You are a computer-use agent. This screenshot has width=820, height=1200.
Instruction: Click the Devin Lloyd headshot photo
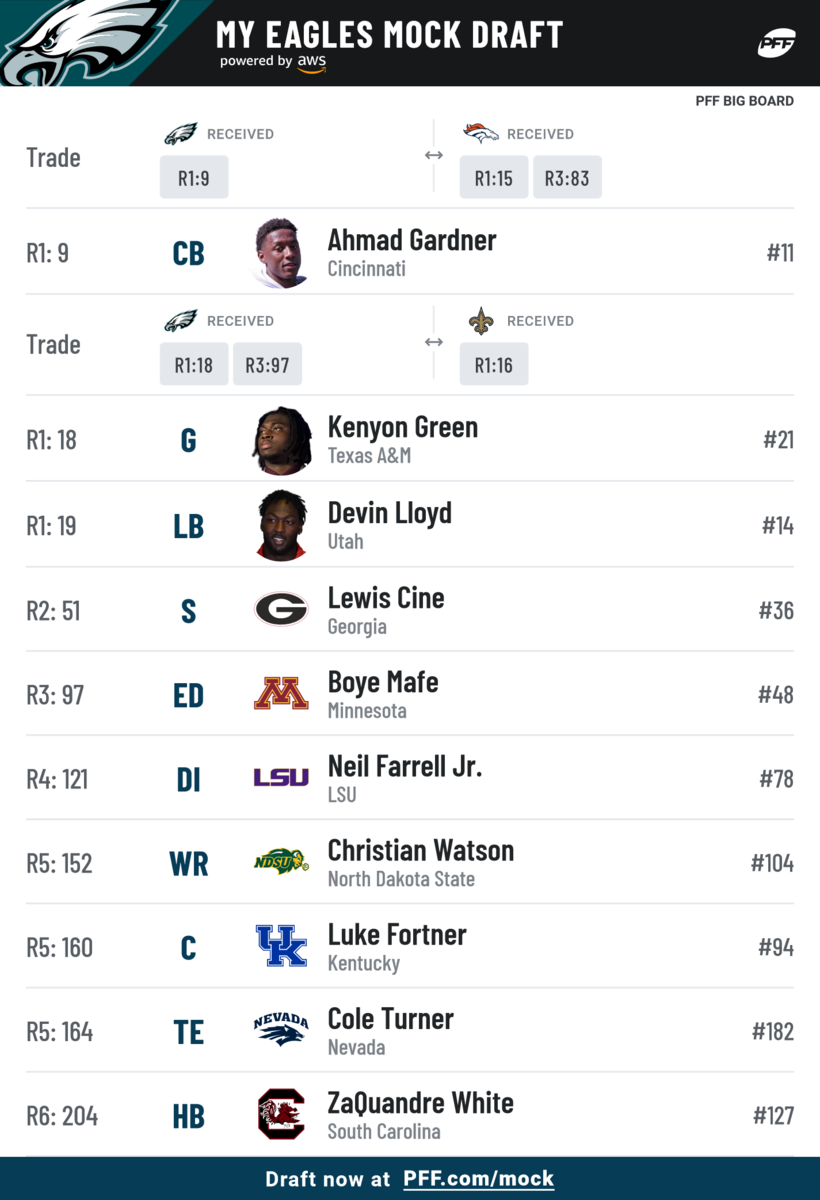click(x=281, y=525)
